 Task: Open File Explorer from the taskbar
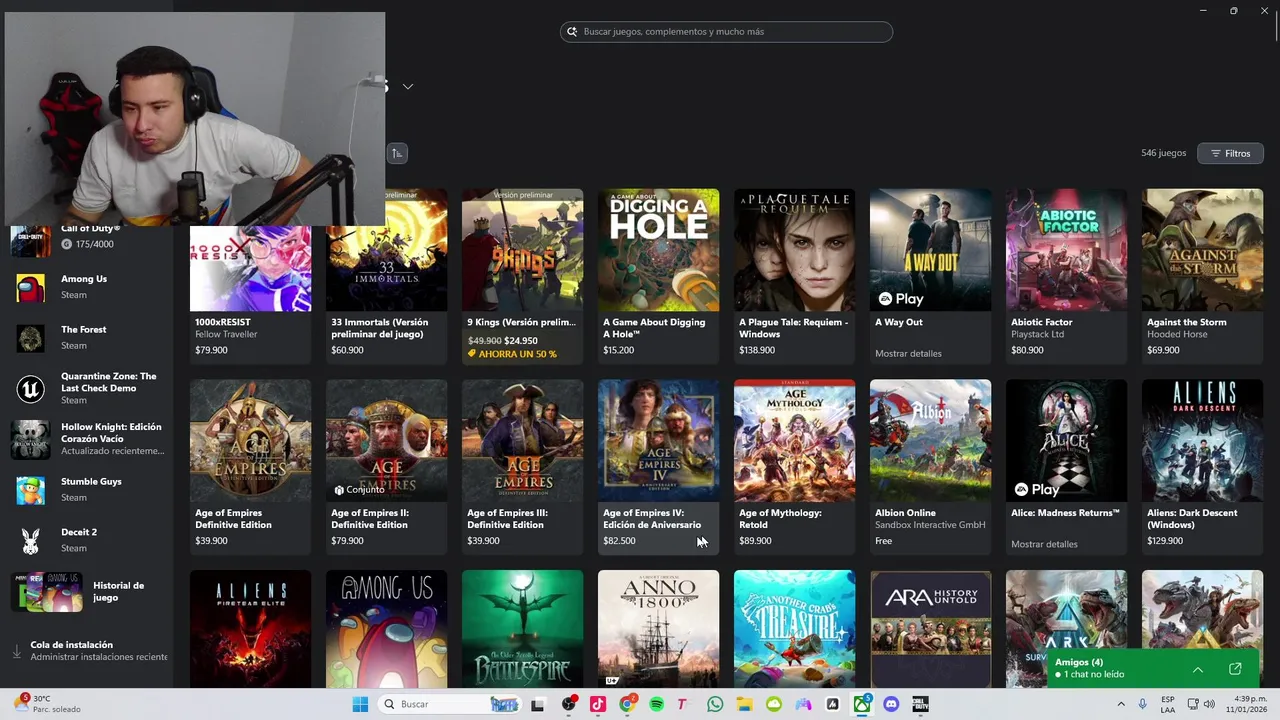point(744,704)
